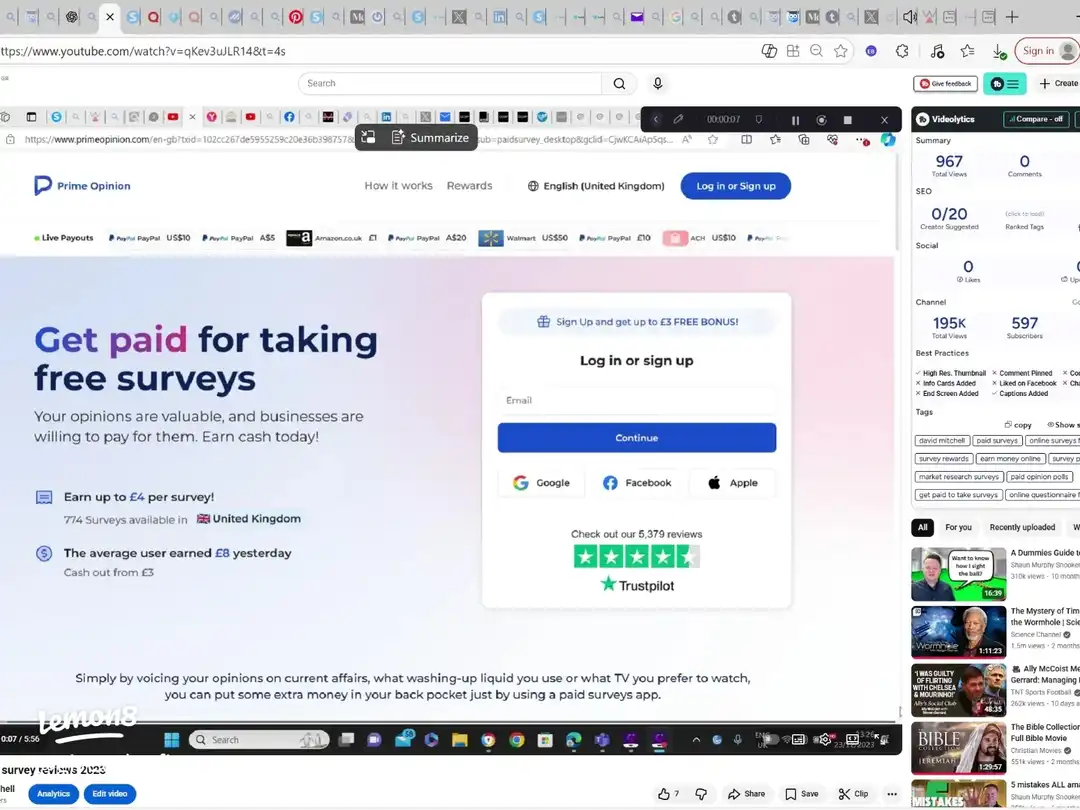1080x810 pixels.
Task: Click blue Log in or Sign up button
Action: 736,186
